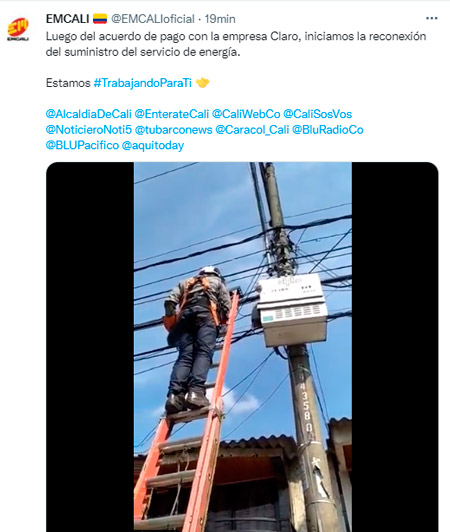Open the @aquitoday mention

pyautogui.click(x=153, y=145)
